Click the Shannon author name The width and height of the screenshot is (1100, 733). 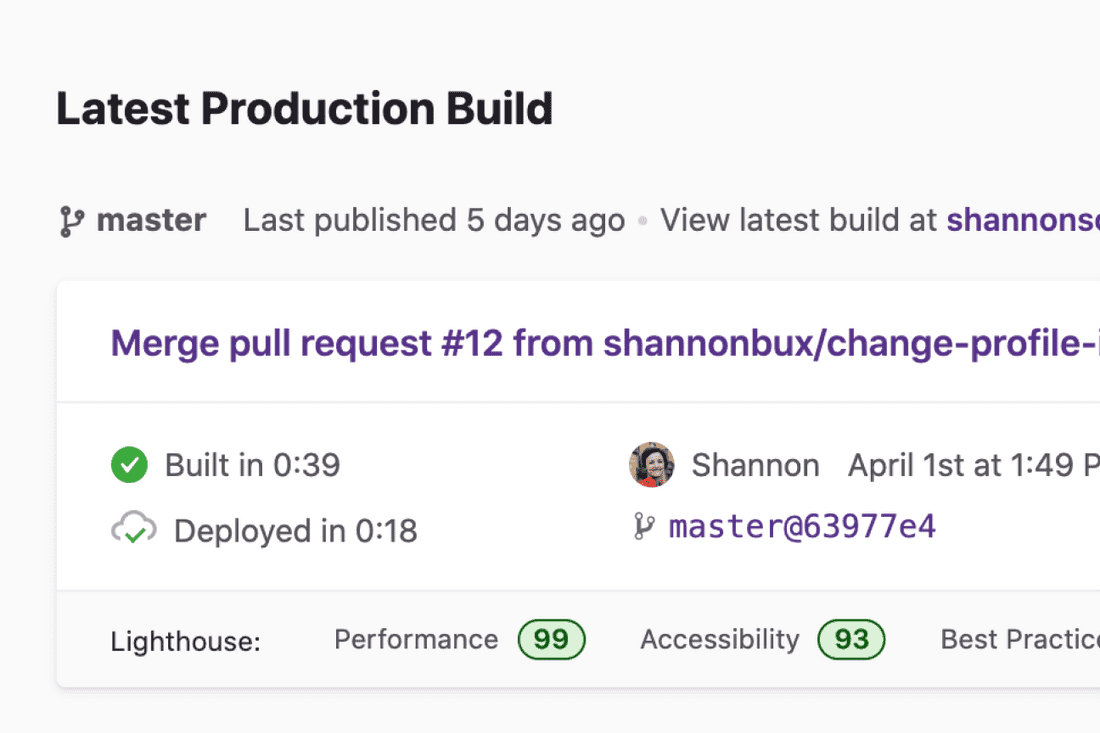[756, 465]
